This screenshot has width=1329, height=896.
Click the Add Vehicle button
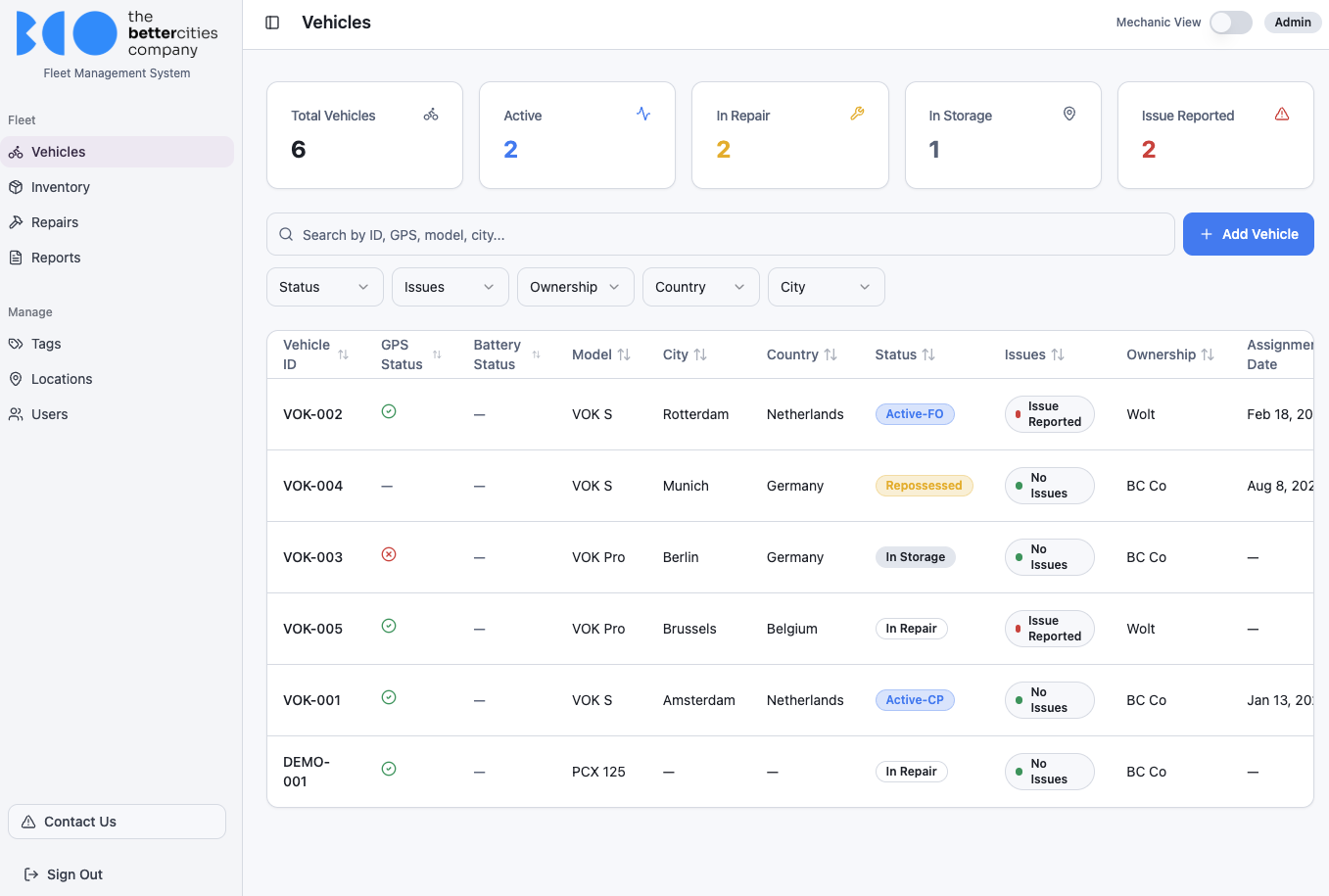click(x=1249, y=234)
